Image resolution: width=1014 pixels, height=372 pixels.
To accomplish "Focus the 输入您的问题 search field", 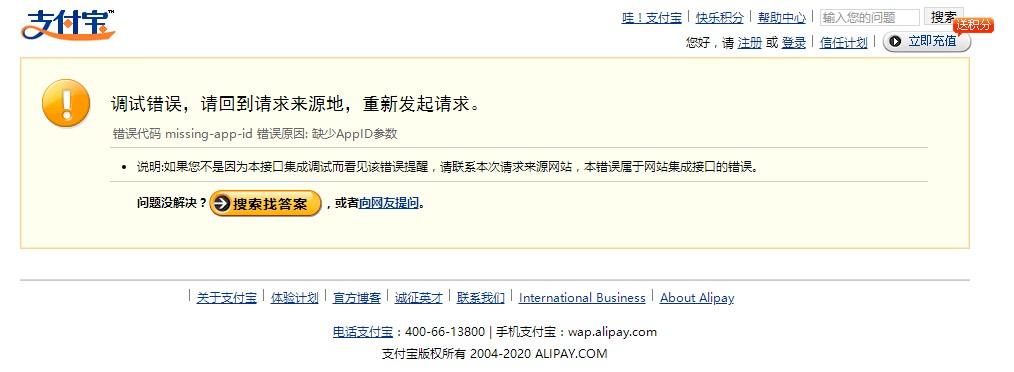I will [x=869, y=17].
